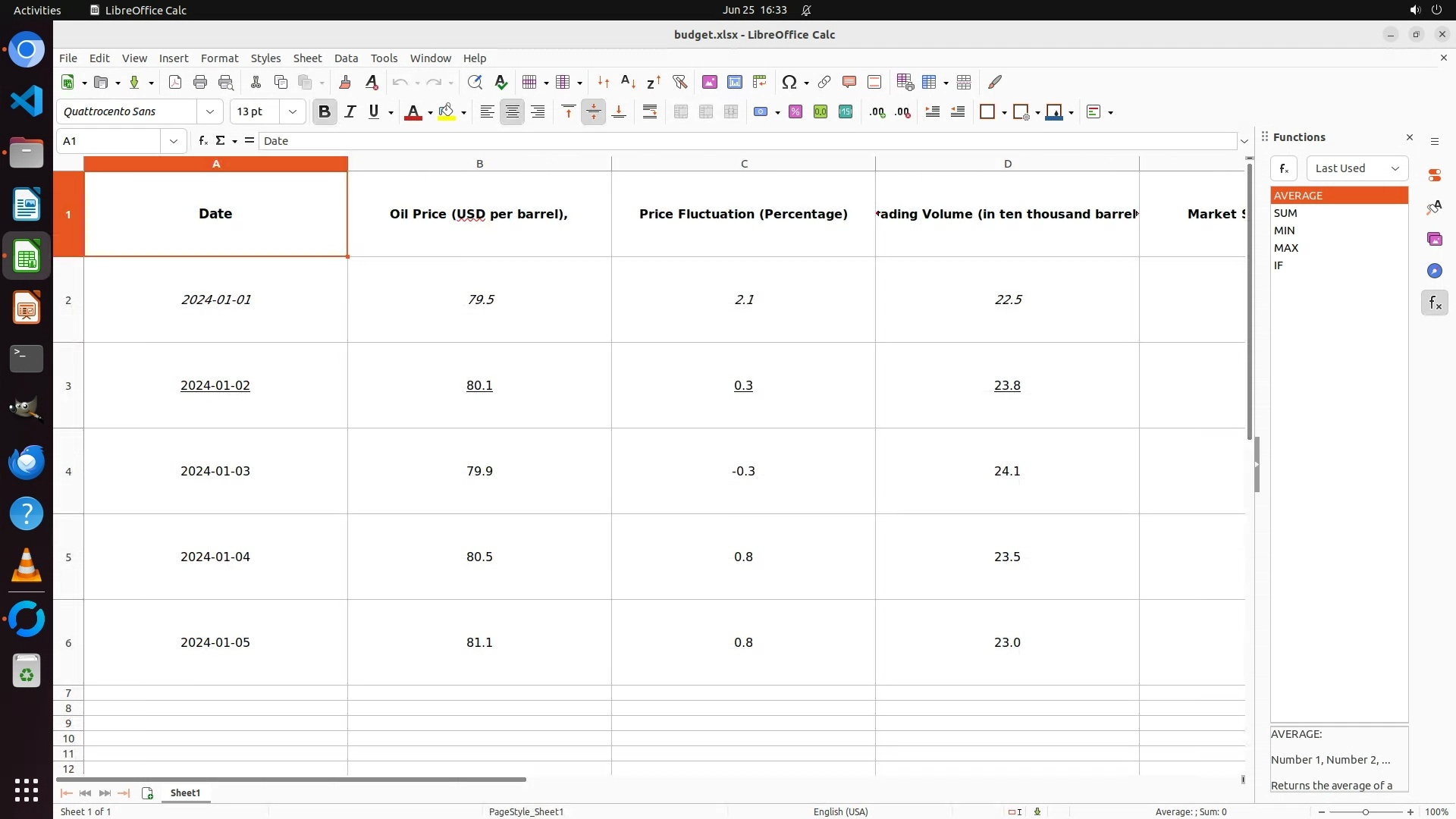Open the Last Used category dropdown
The height and width of the screenshot is (819, 1456).
pos(1357,168)
